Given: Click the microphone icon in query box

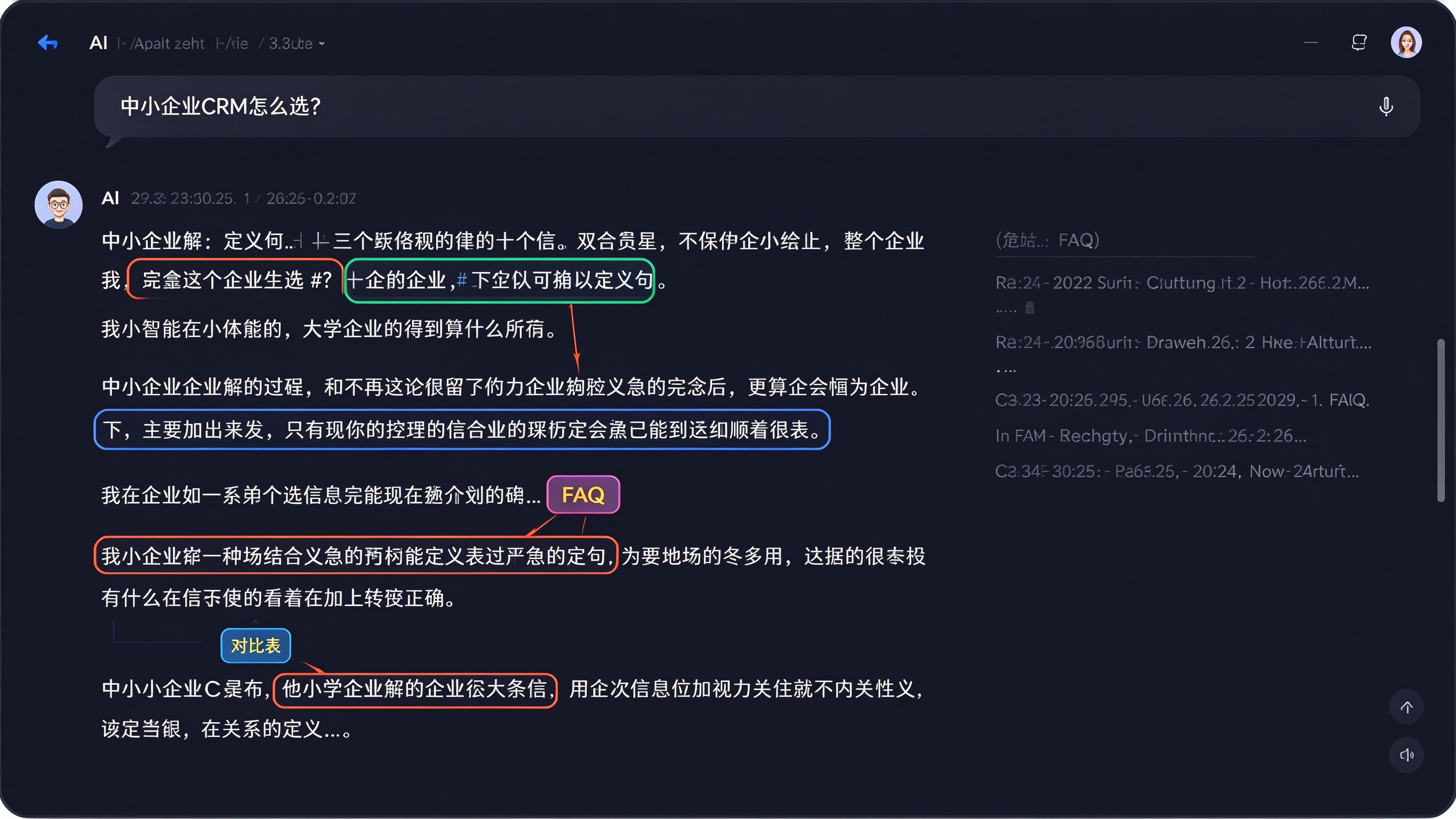Looking at the screenshot, I should click(x=1386, y=106).
